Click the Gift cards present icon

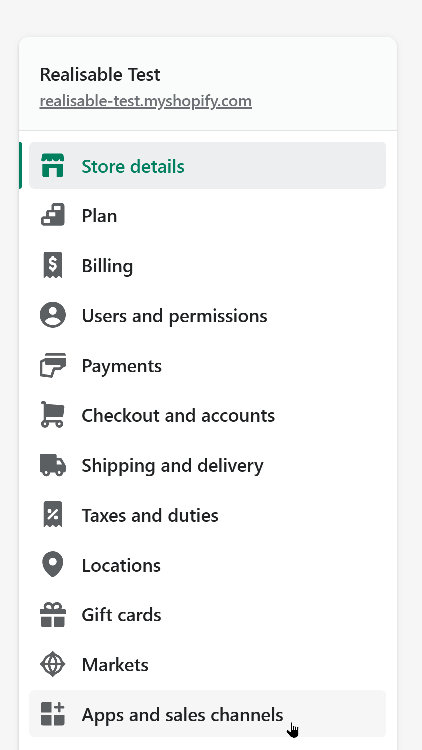pyautogui.click(x=53, y=615)
